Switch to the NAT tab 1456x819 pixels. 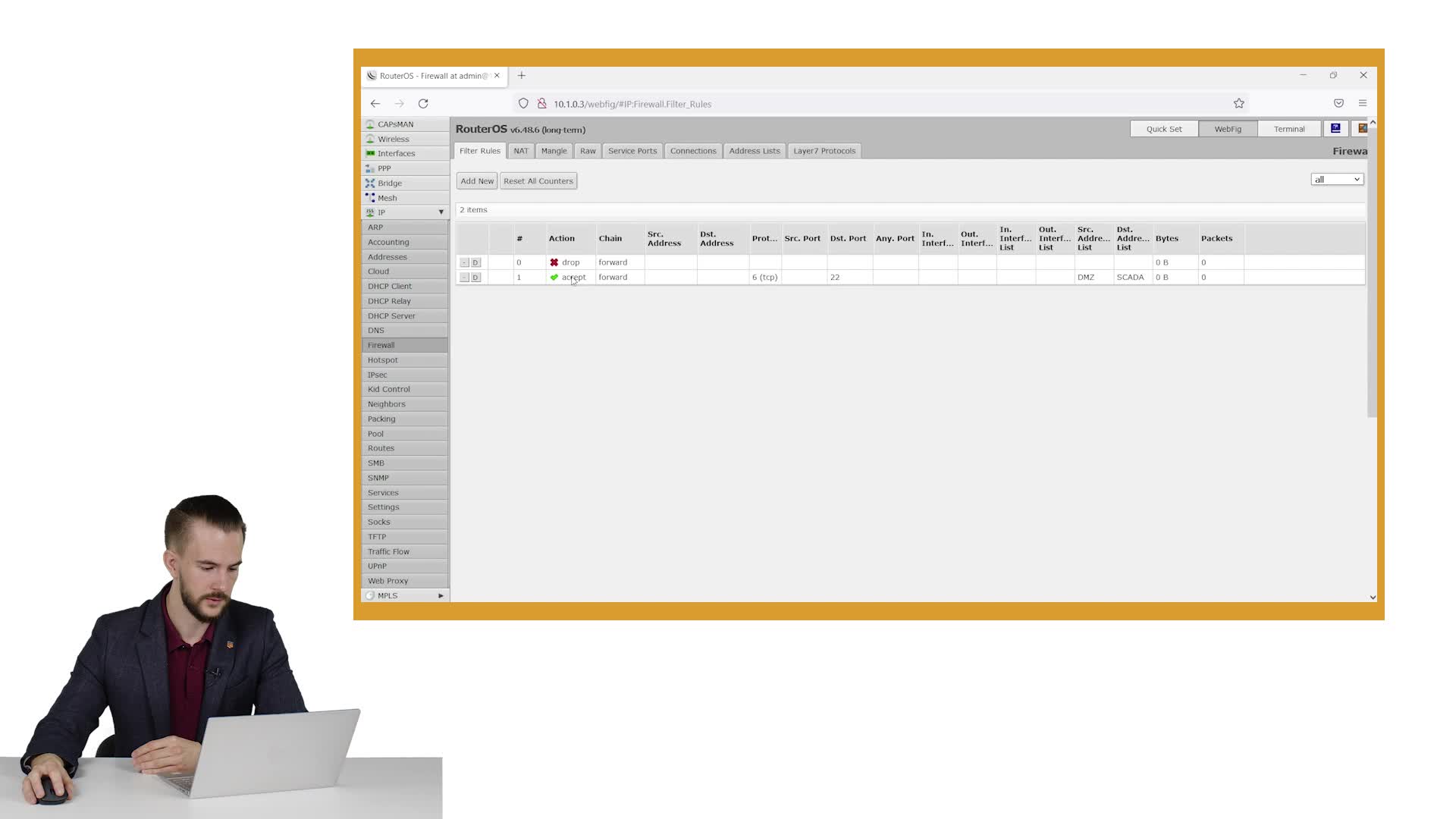click(521, 151)
